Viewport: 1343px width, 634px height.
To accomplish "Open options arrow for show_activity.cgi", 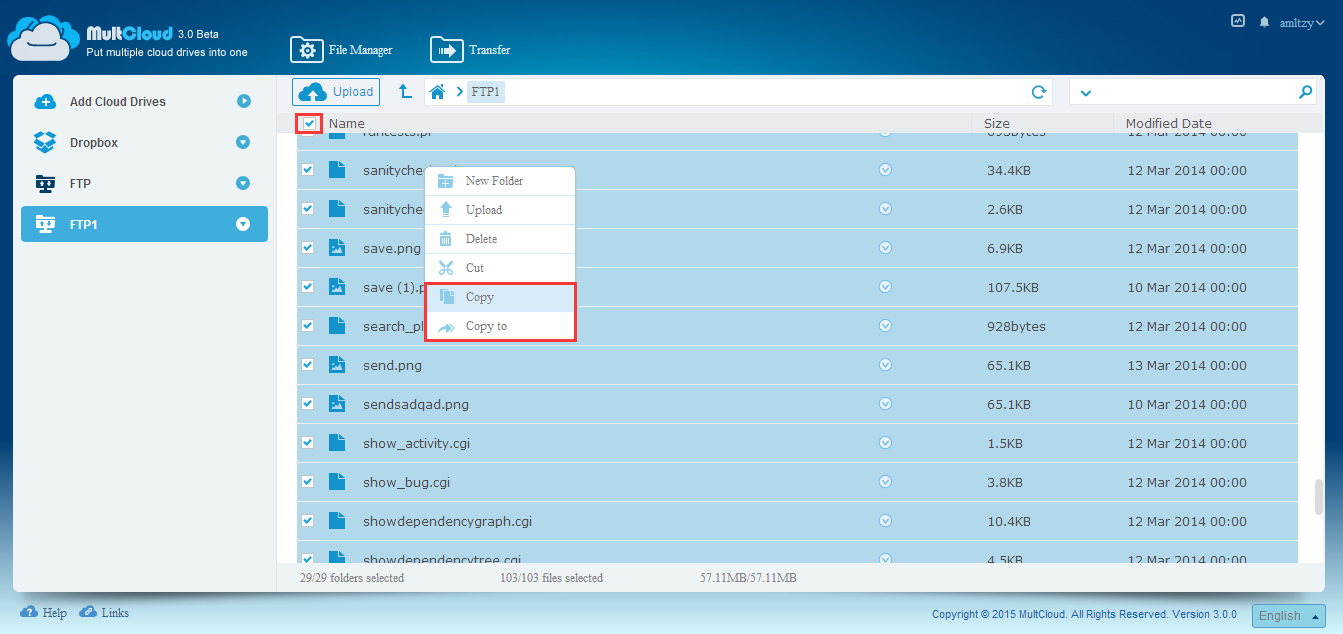I will (x=885, y=443).
